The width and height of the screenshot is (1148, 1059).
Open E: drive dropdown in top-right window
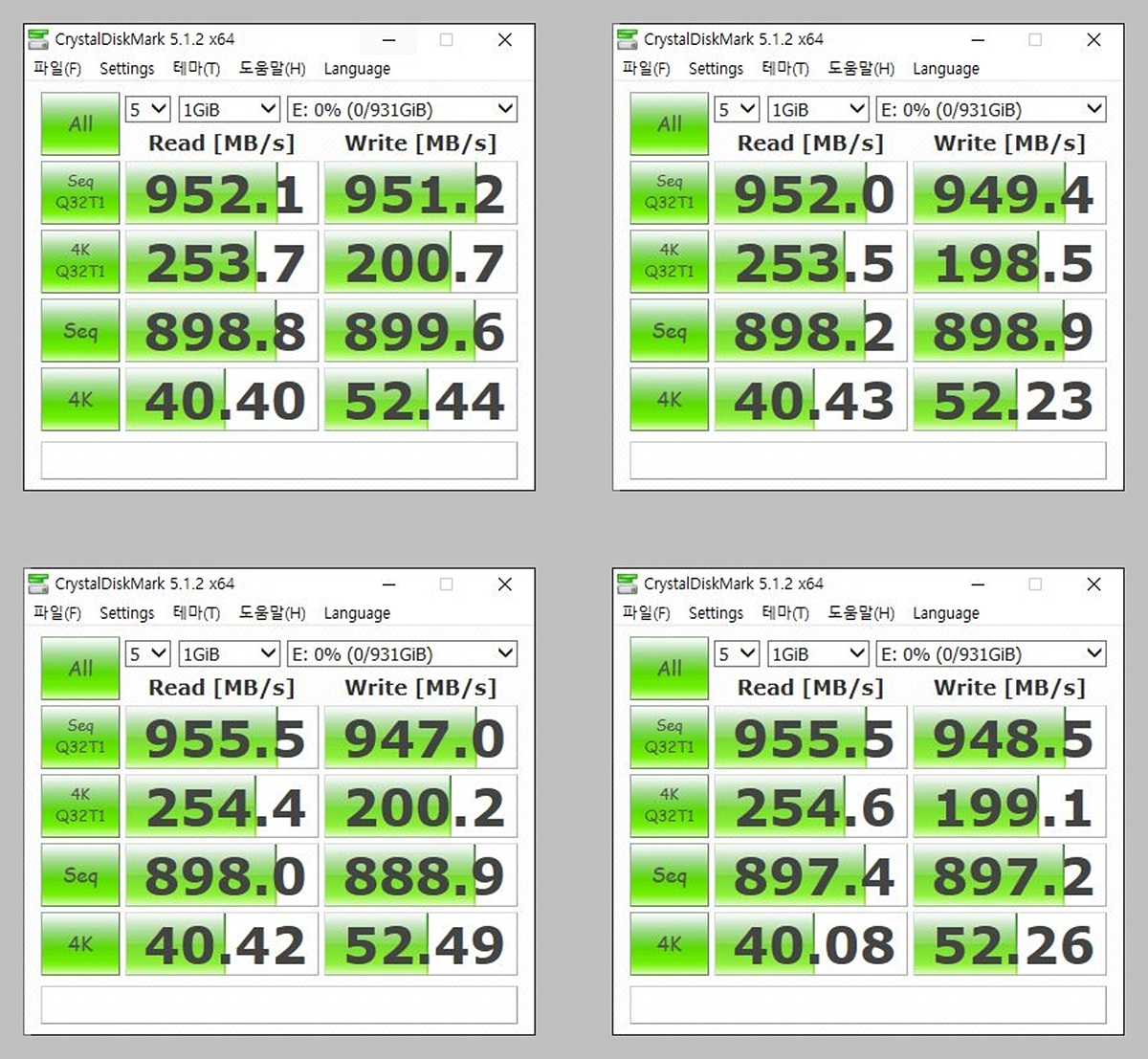pyautogui.click(x=991, y=109)
